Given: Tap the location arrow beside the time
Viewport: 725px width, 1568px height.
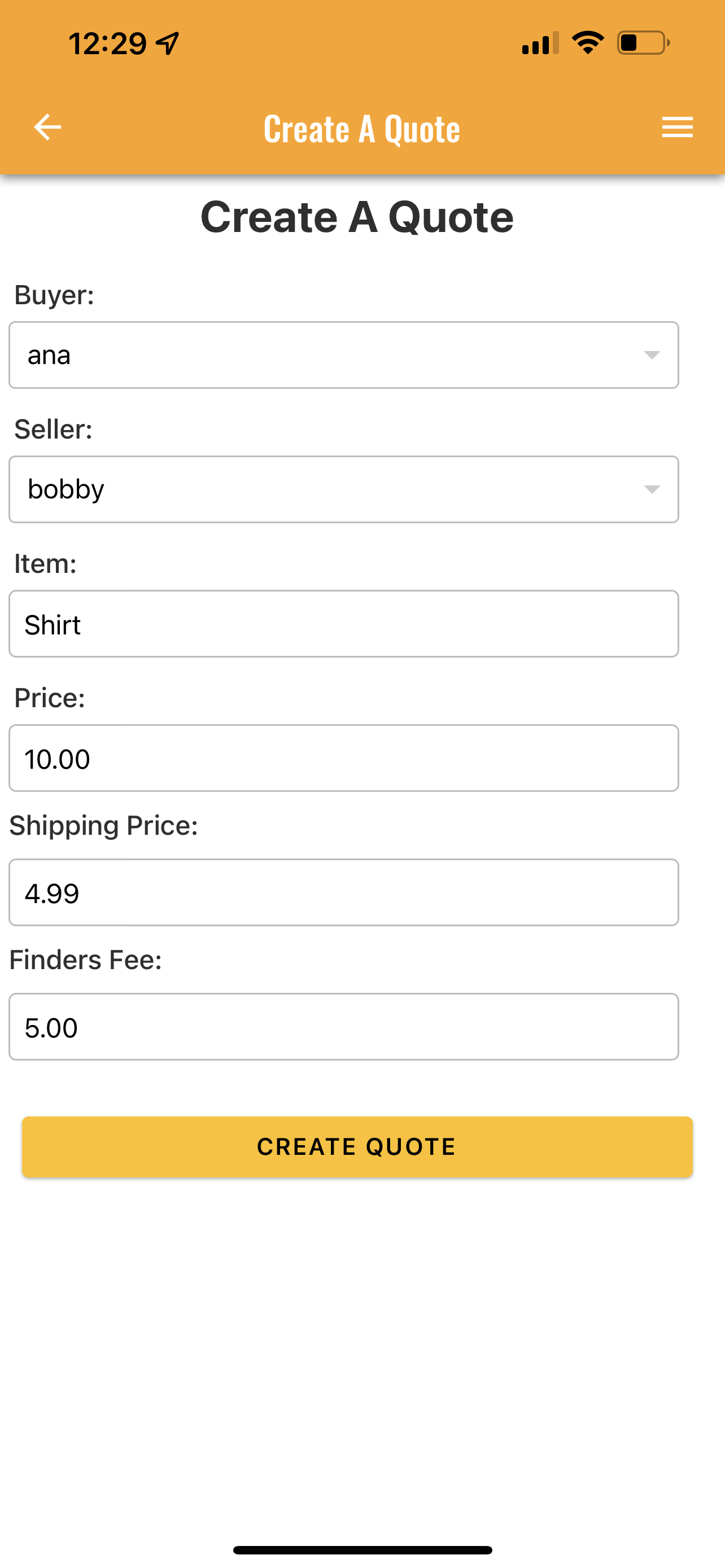Looking at the screenshot, I should click(167, 43).
